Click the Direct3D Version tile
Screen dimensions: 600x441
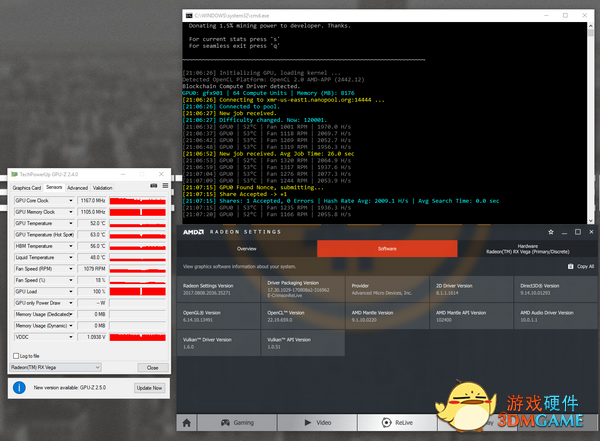tap(556, 289)
